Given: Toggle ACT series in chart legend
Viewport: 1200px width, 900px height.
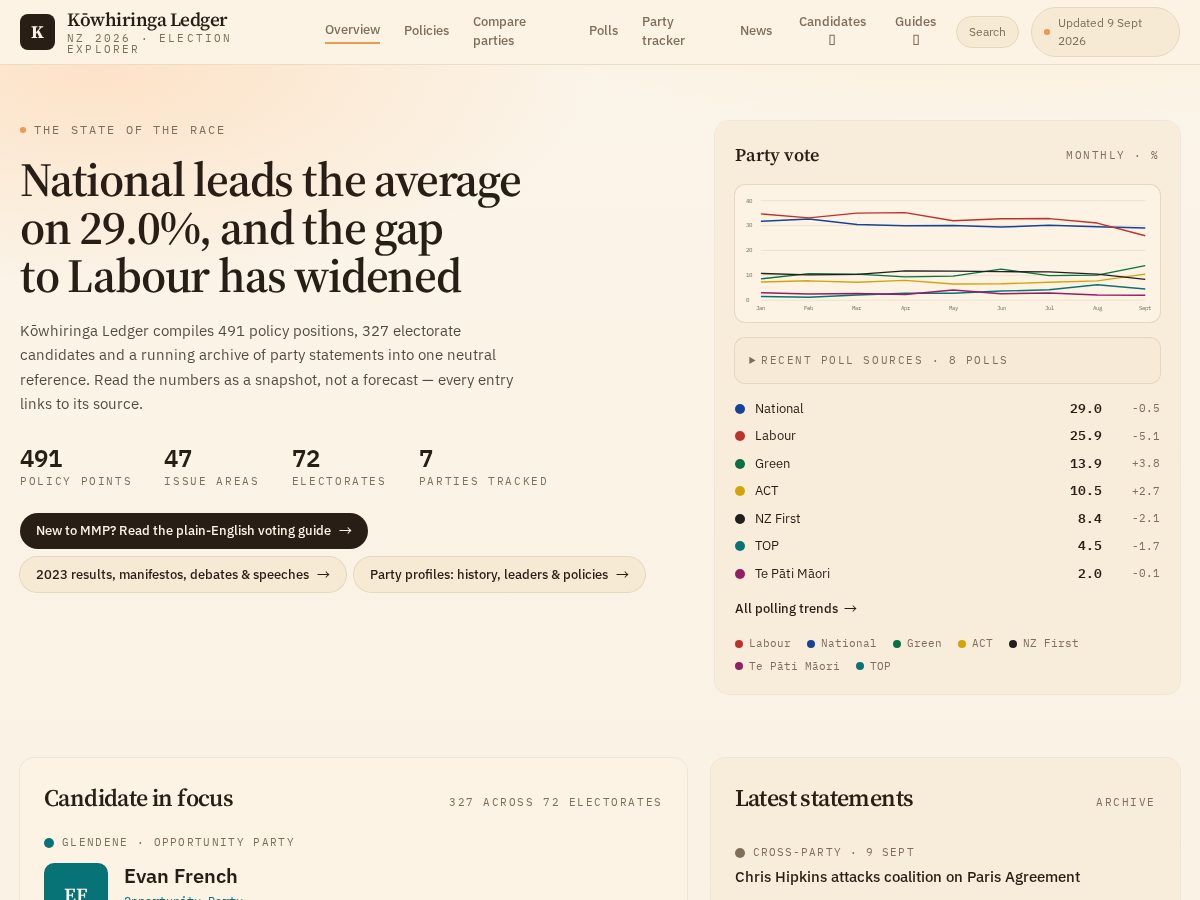Looking at the screenshot, I should [x=976, y=644].
